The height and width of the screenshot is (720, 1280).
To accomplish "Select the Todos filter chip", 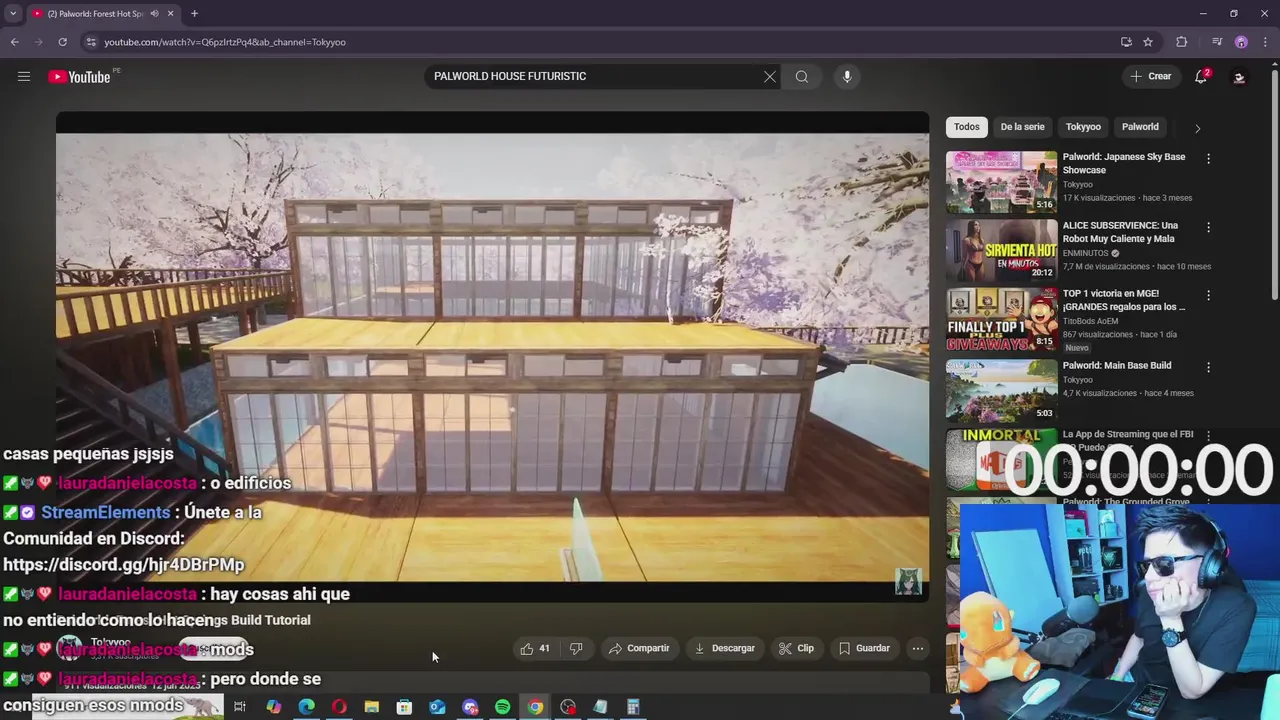I will (966, 127).
